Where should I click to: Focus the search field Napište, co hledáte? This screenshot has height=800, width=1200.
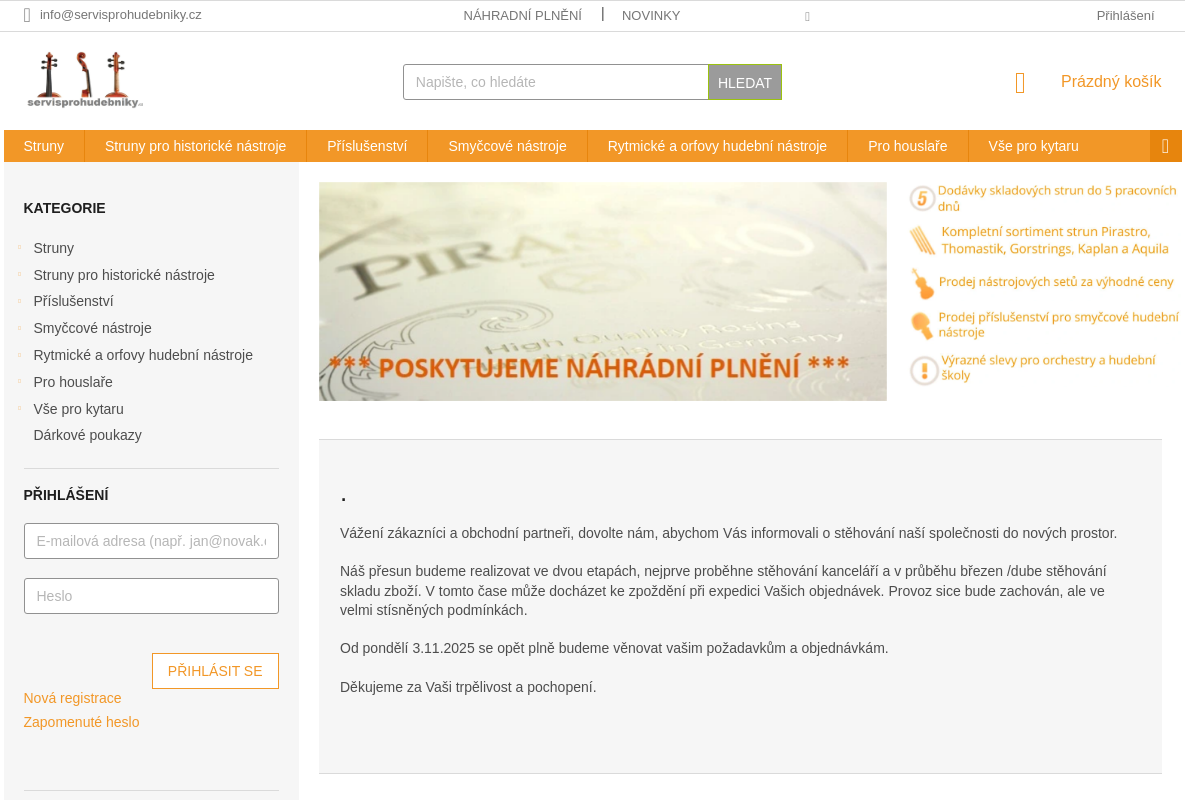point(556,82)
